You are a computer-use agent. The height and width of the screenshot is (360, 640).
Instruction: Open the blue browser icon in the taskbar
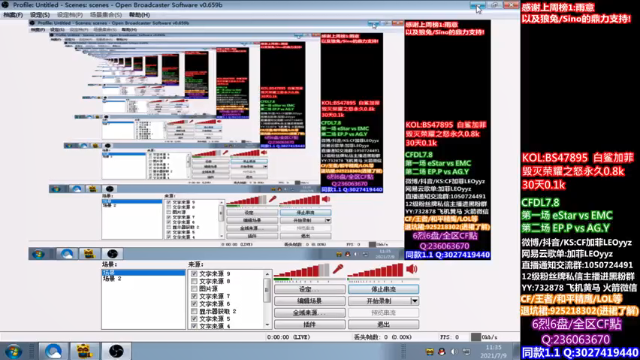click(x=53, y=351)
